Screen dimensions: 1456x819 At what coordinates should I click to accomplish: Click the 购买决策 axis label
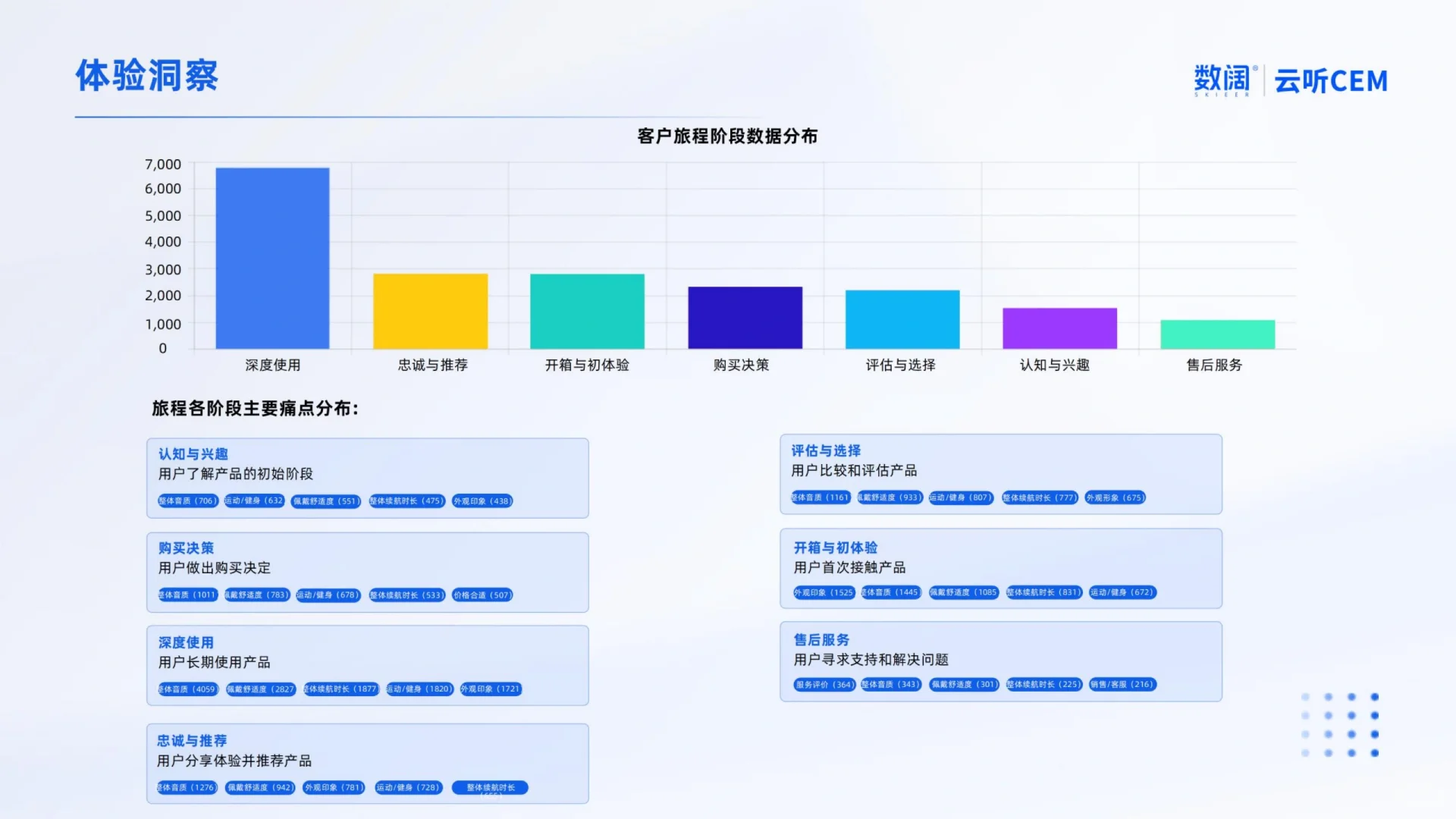743,365
